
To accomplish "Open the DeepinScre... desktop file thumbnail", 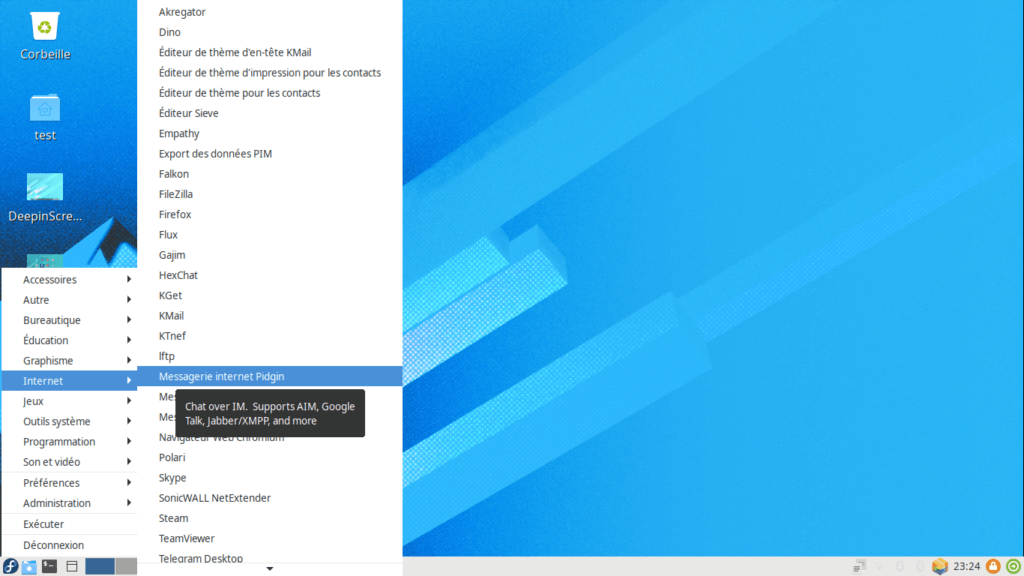I will (44, 187).
